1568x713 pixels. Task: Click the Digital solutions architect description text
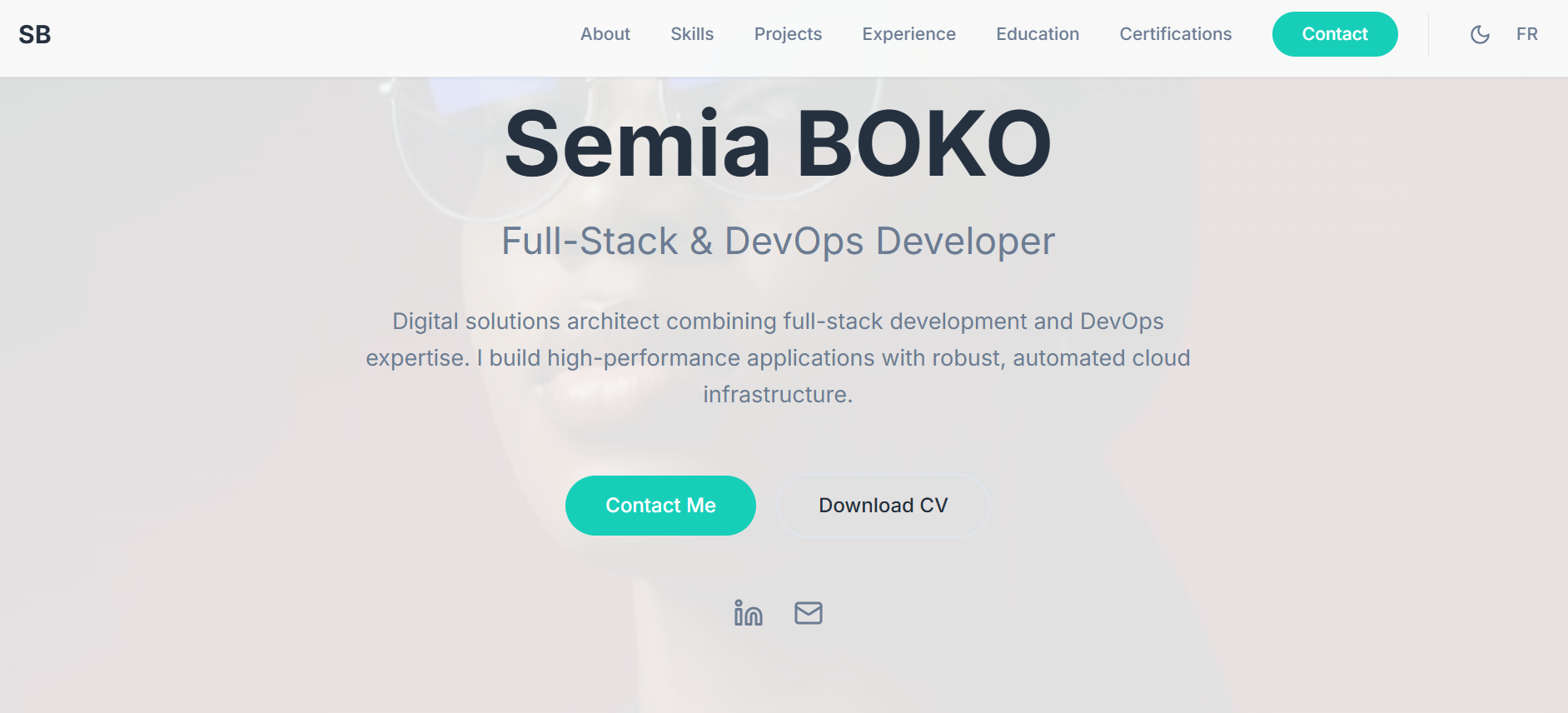[778, 357]
